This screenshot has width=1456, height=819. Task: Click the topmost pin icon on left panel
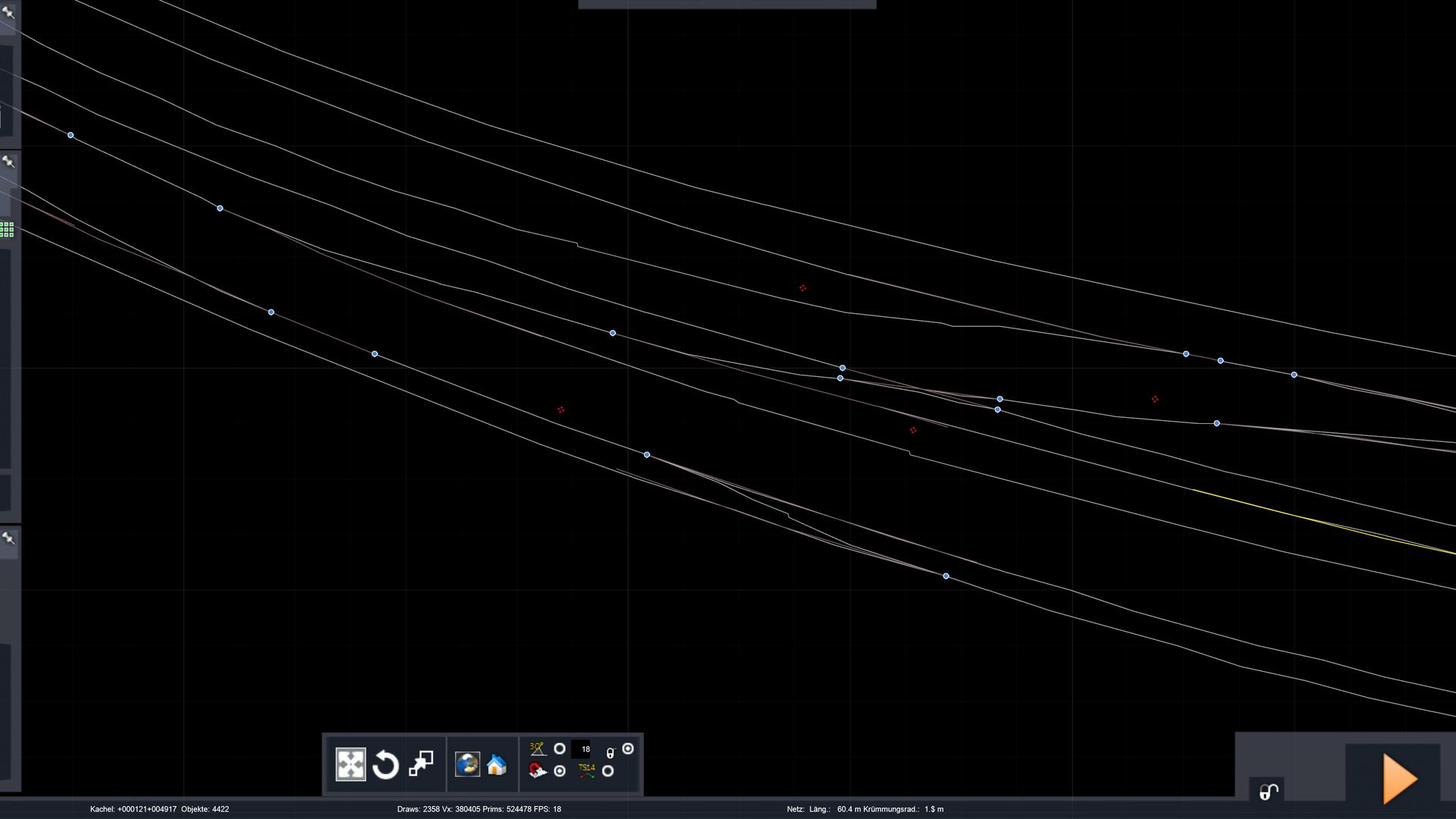pos(8,12)
